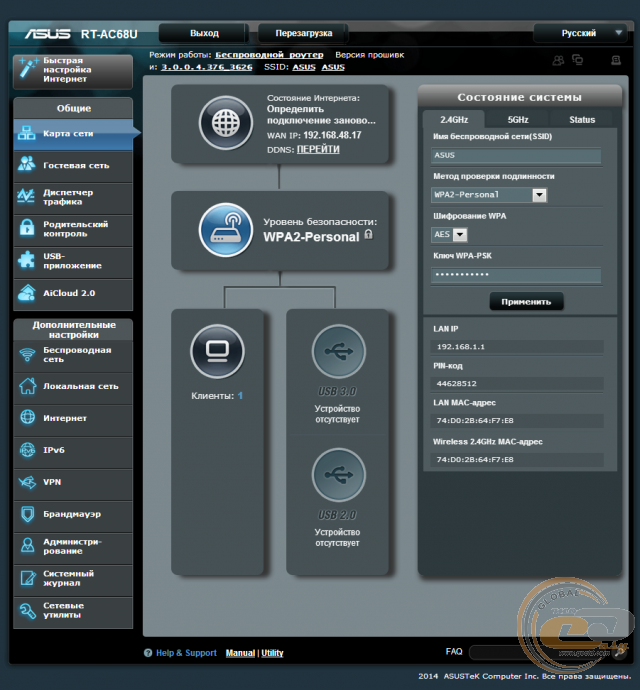The height and width of the screenshot is (690, 640).
Task: Switch to the 2.4GHz tab
Action: 454,120
